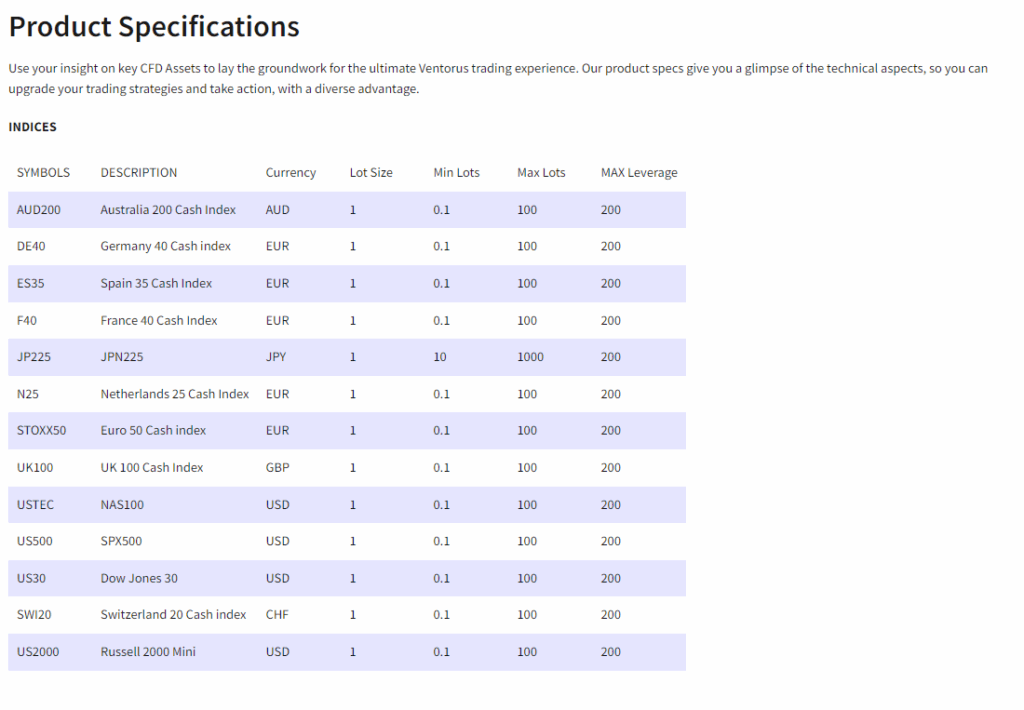Select Germany 40 Cash index description
This screenshot has height=710, width=1024.
[x=165, y=246]
